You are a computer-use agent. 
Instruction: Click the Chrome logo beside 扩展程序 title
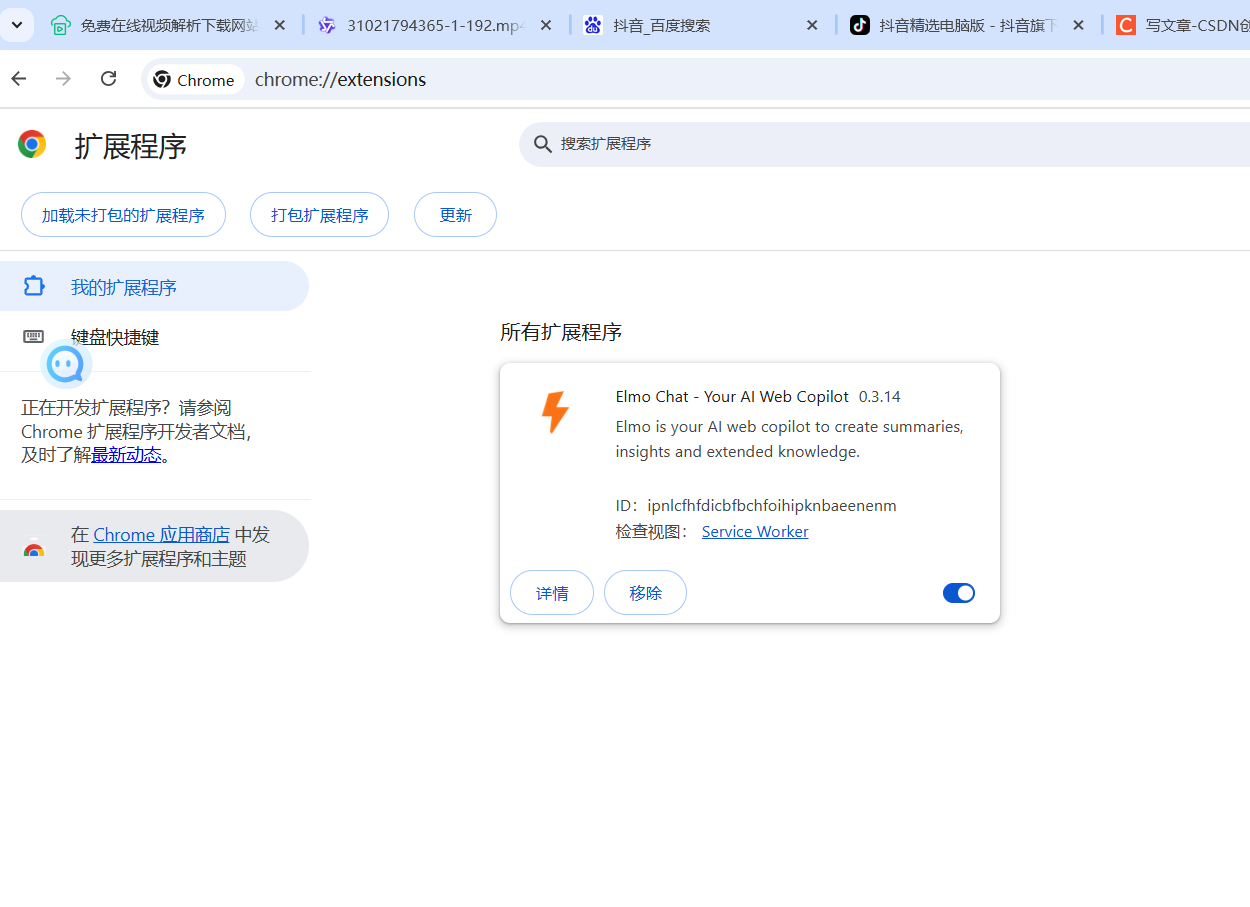[x=32, y=144]
